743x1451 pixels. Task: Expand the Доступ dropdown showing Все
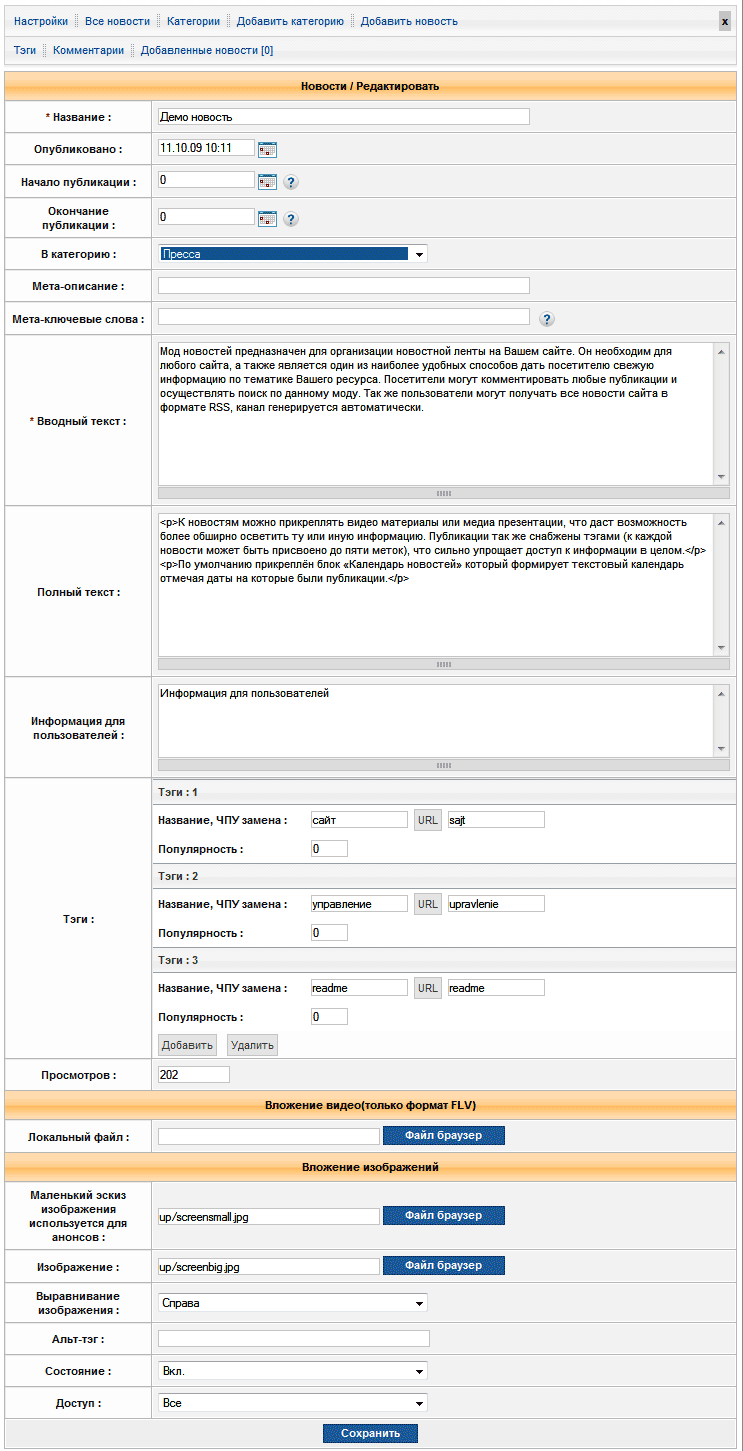pos(293,1403)
